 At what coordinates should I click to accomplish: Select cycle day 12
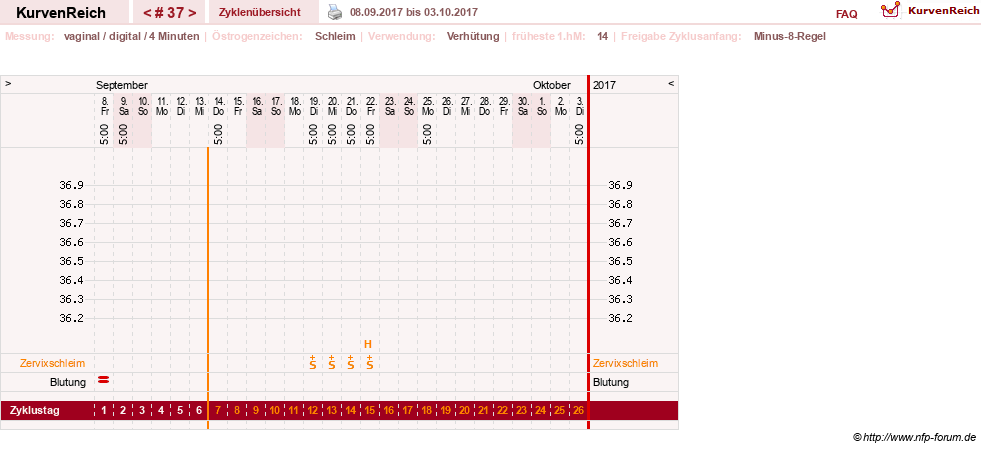(x=313, y=411)
